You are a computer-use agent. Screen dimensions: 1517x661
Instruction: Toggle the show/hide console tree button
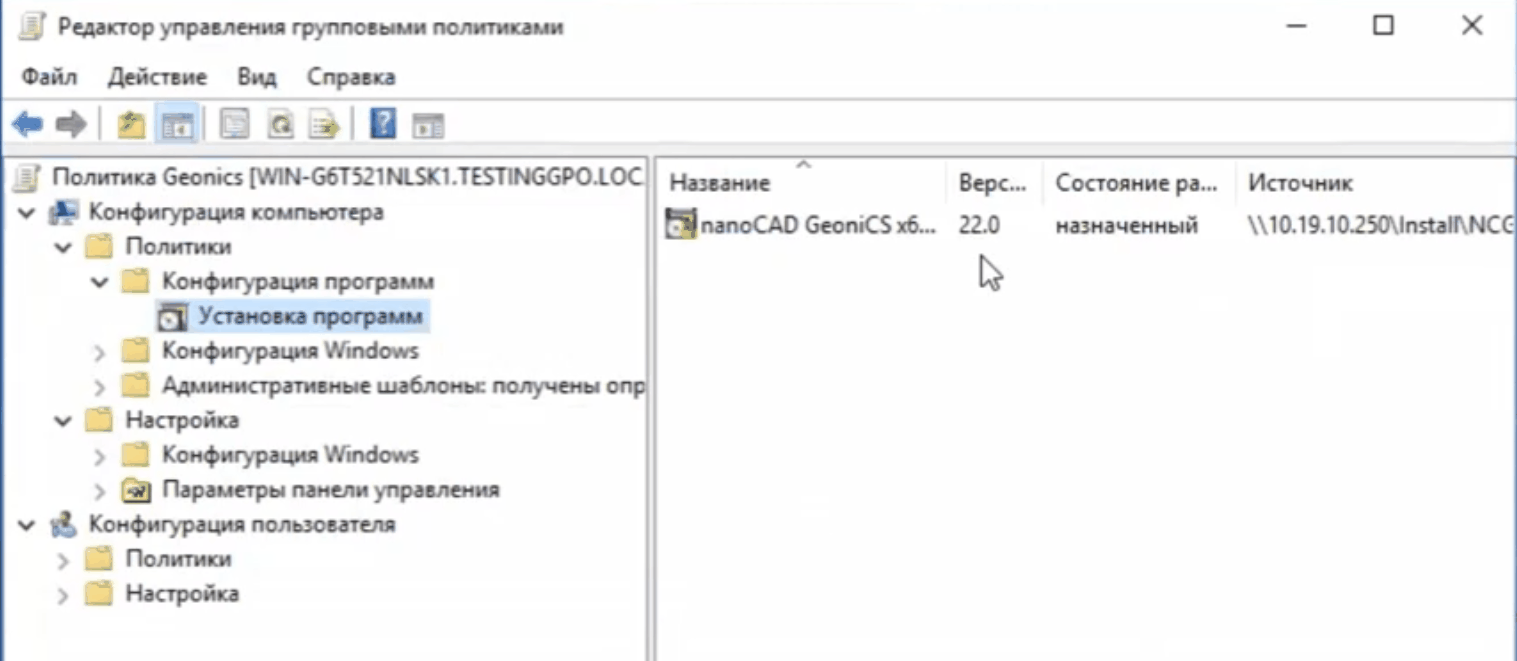pos(178,125)
